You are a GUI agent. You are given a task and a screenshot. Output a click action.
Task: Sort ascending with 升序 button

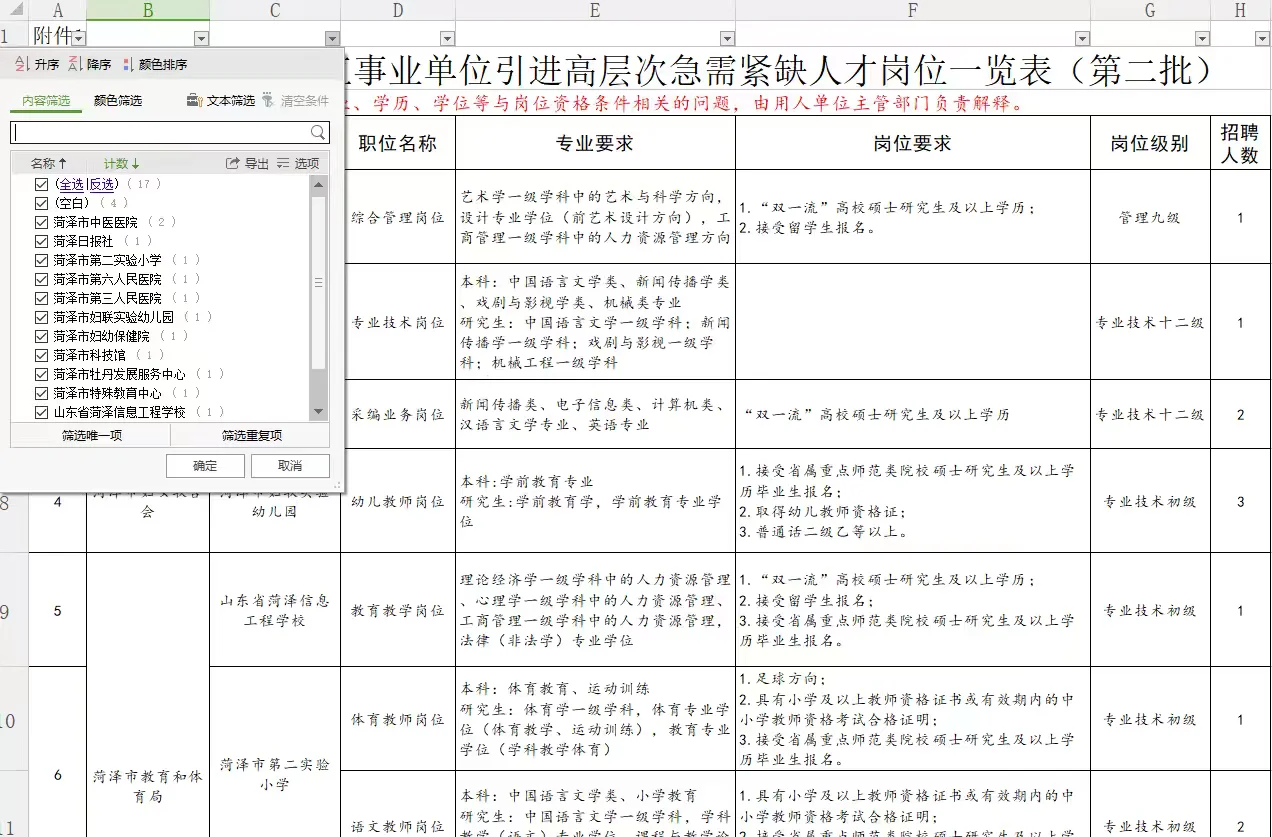click(37, 64)
